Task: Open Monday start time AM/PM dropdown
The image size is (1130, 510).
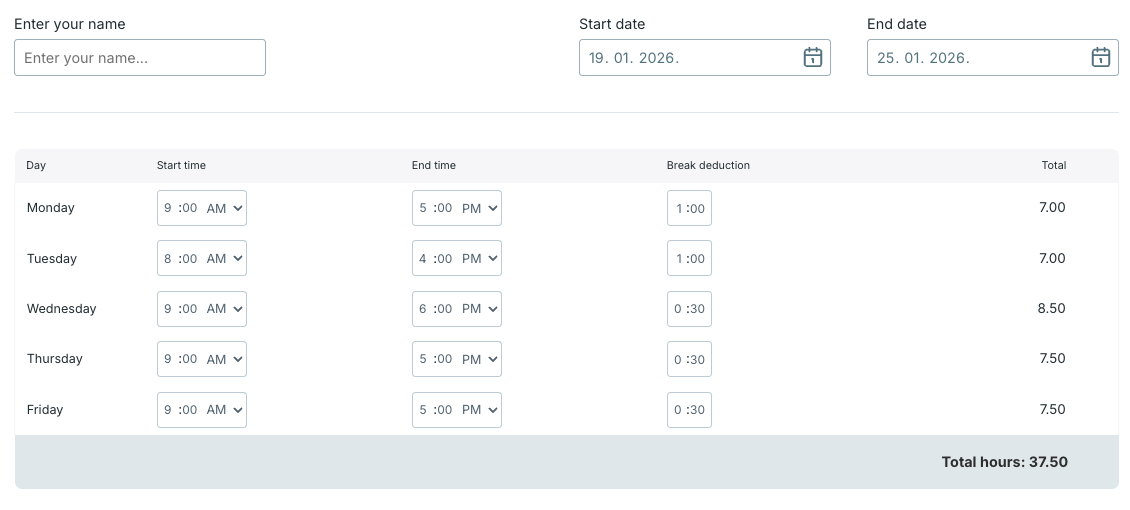Action: [225, 208]
